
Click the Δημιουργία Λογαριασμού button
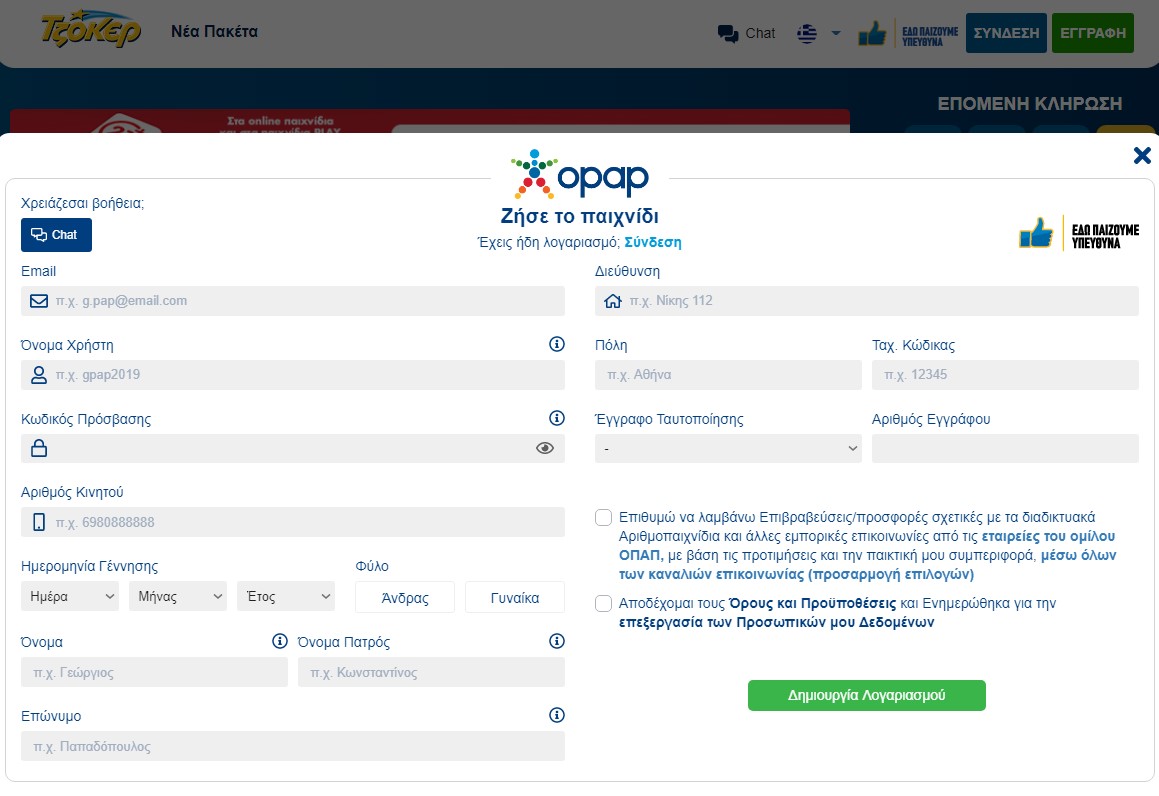[x=866, y=695]
